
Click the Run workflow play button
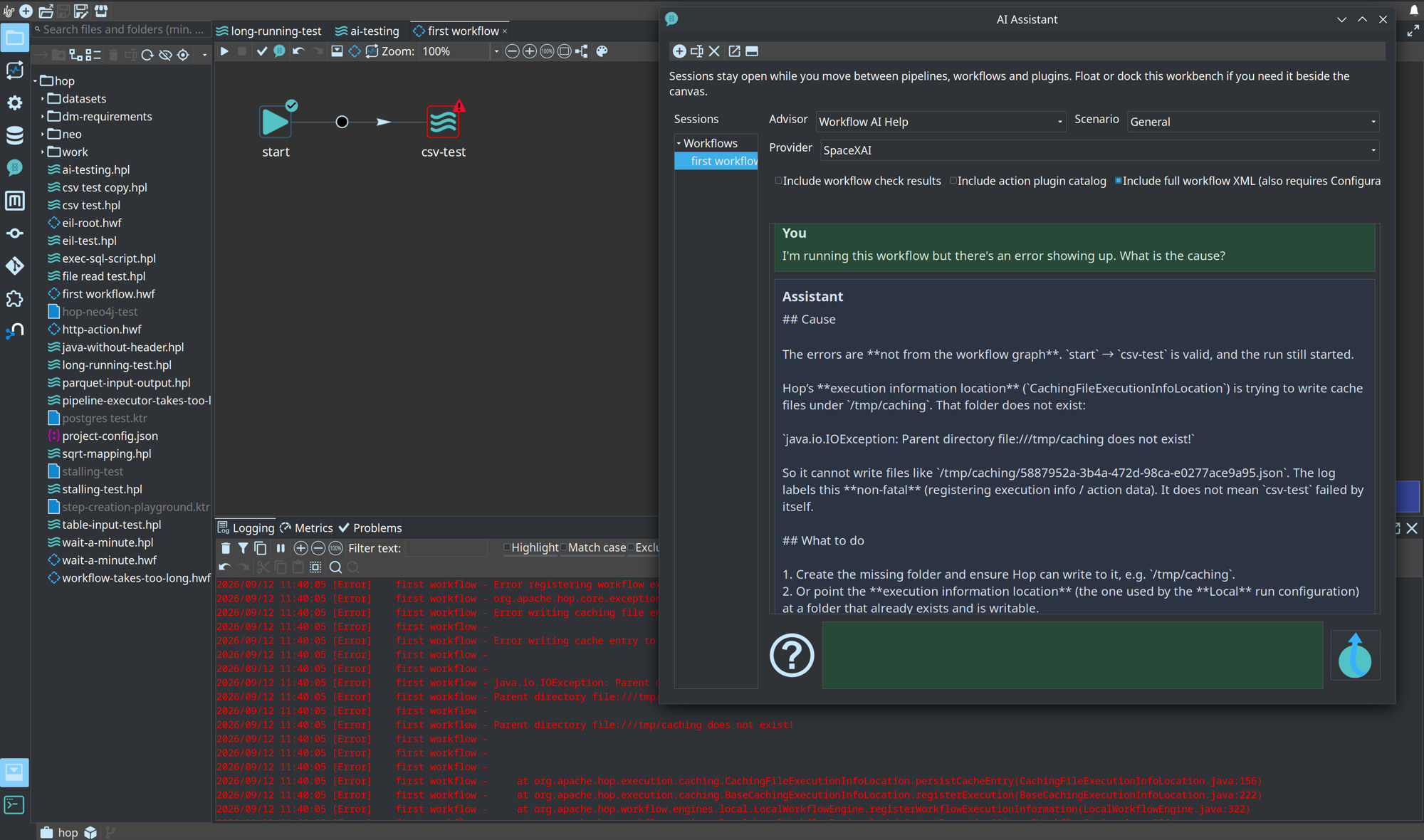click(x=224, y=51)
